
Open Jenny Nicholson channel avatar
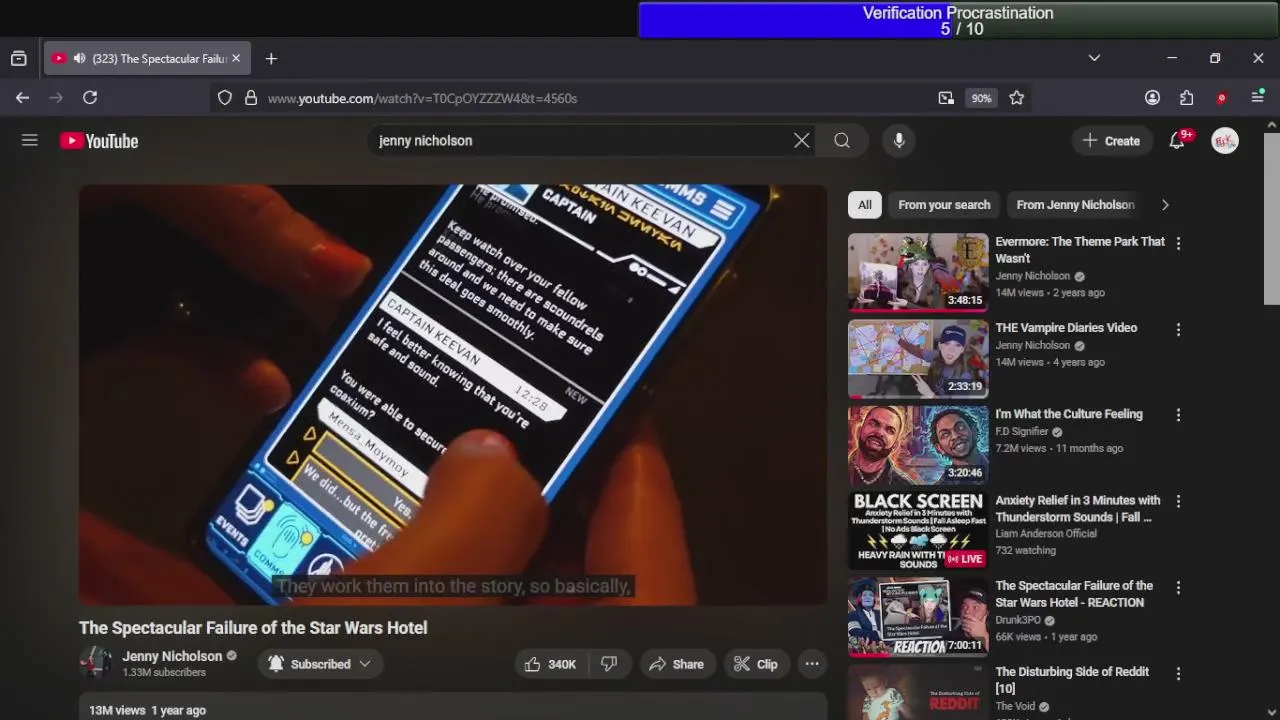[x=96, y=663]
